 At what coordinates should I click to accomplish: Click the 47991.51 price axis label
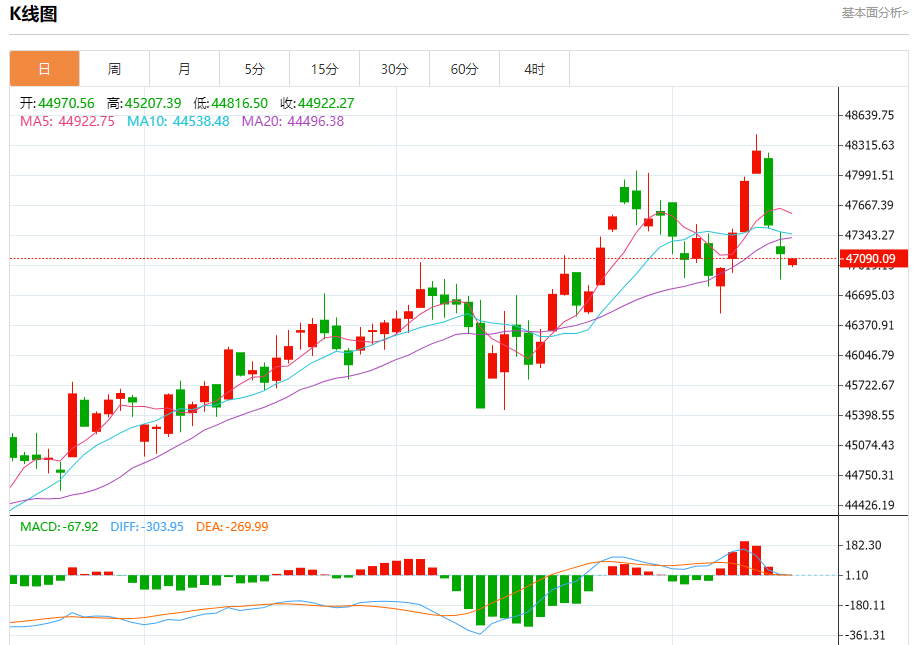coord(870,175)
